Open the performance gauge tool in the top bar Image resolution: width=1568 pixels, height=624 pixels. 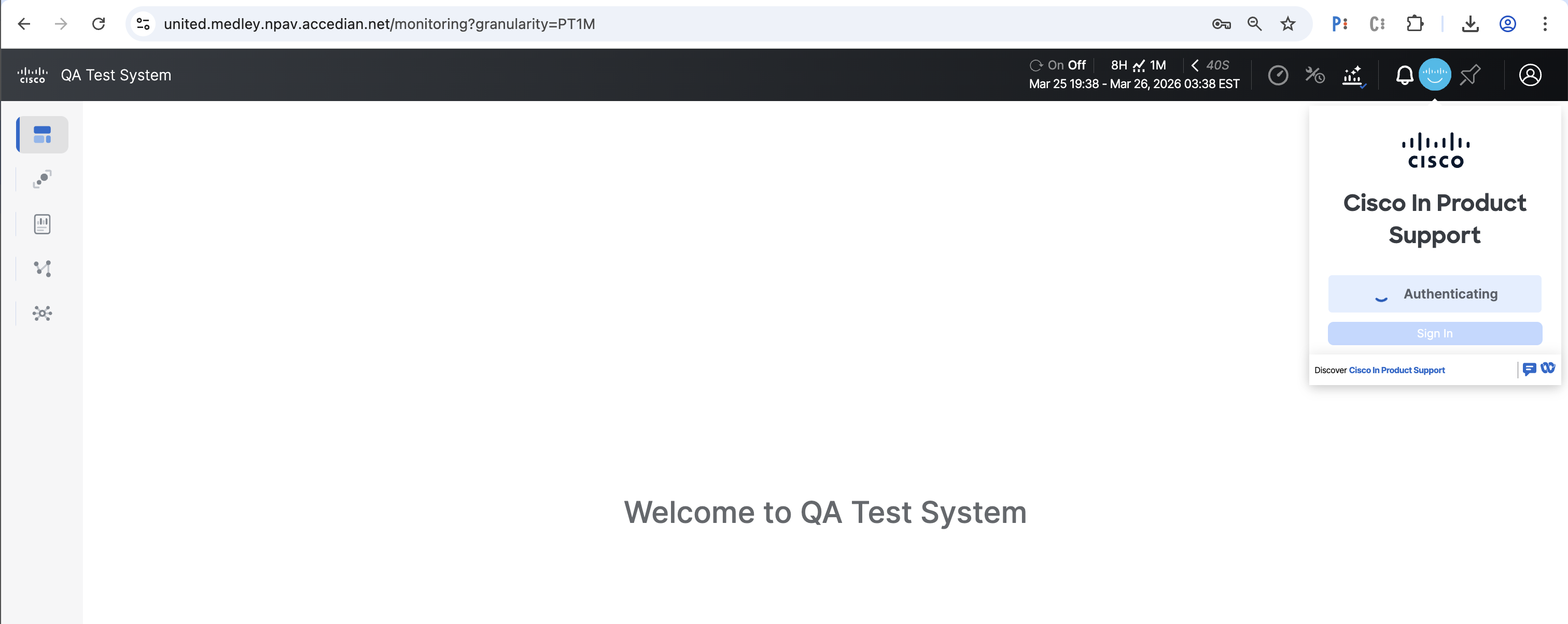point(1279,75)
